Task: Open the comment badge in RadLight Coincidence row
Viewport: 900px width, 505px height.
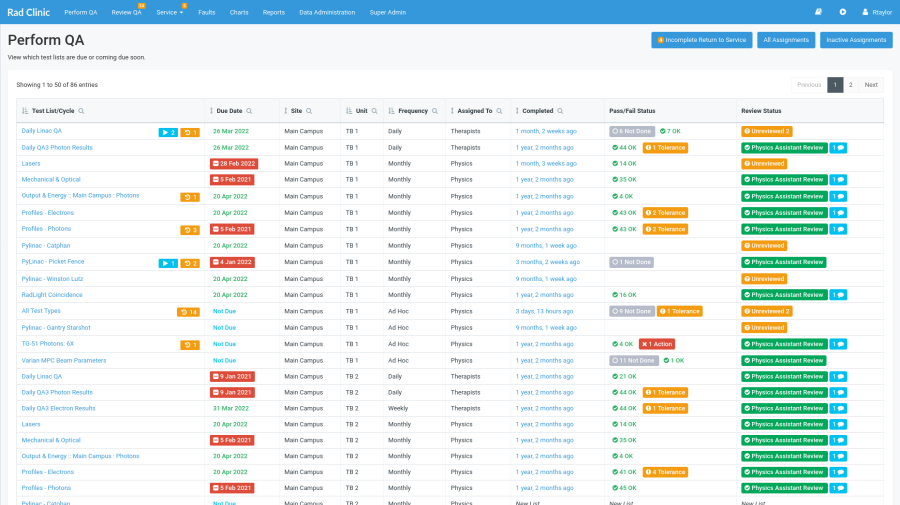Action: click(839, 295)
